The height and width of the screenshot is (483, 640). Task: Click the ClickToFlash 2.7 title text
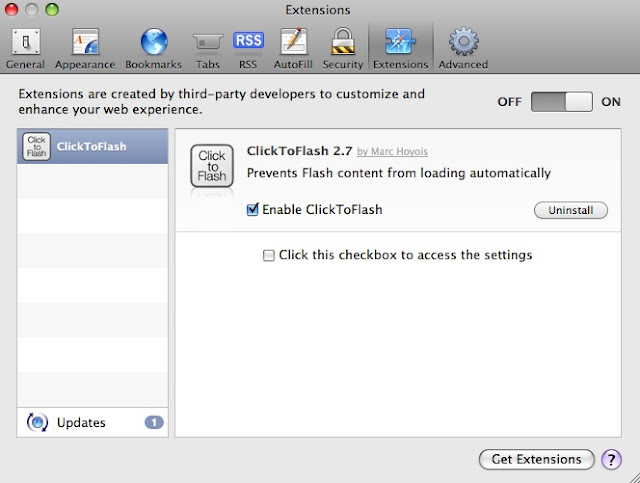click(299, 151)
